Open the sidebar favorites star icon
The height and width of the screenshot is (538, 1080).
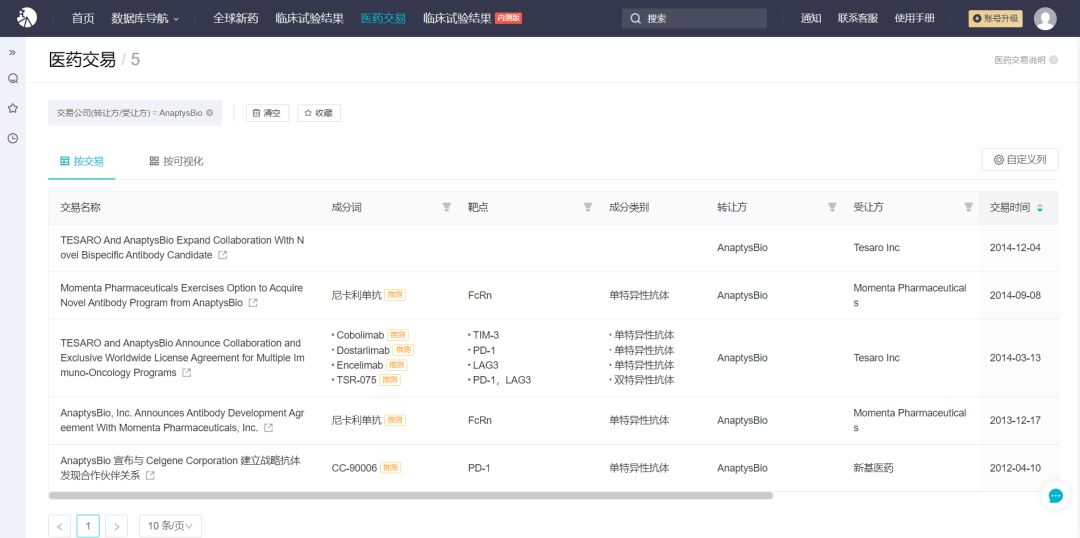(12, 108)
